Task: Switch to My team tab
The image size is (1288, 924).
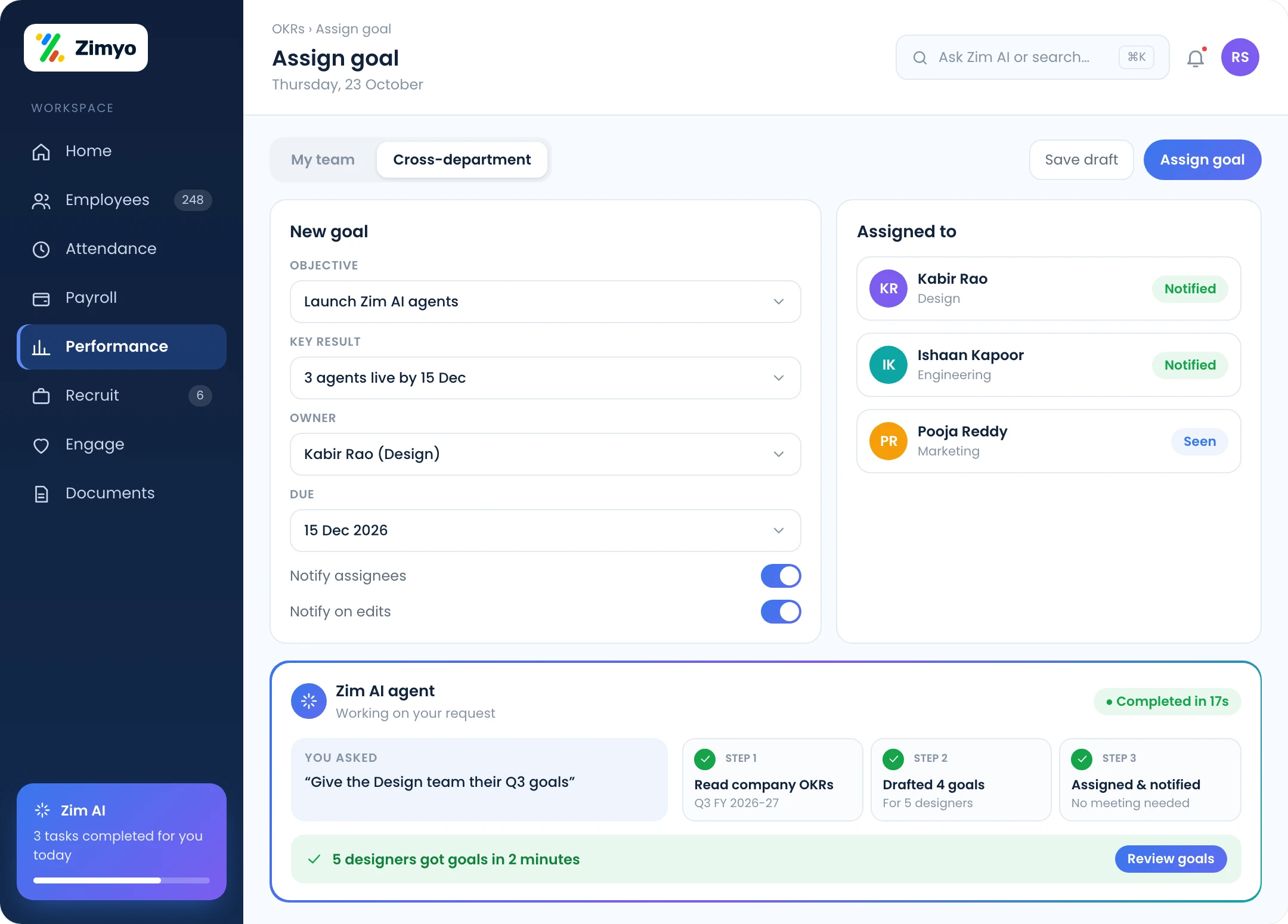Action: [323, 160]
